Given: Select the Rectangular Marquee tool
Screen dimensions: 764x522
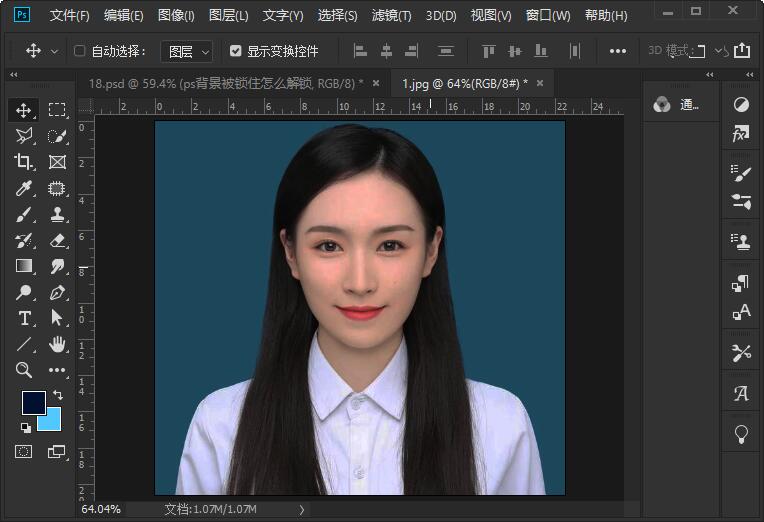Looking at the screenshot, I should [57, 110].
